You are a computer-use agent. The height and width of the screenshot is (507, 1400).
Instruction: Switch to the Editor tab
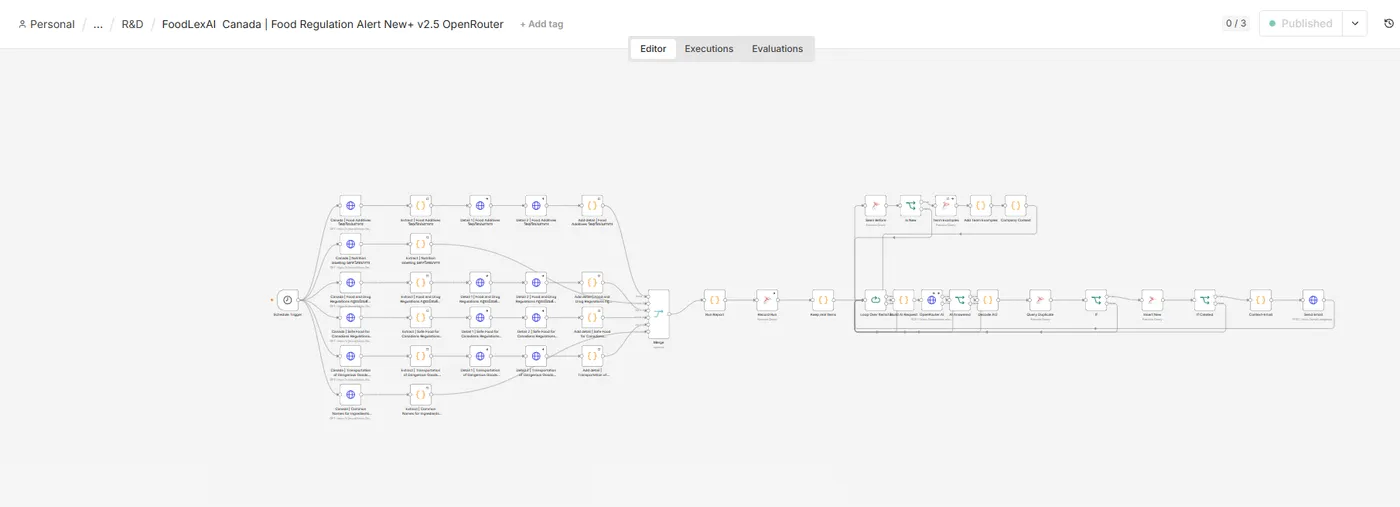(653, 48)
